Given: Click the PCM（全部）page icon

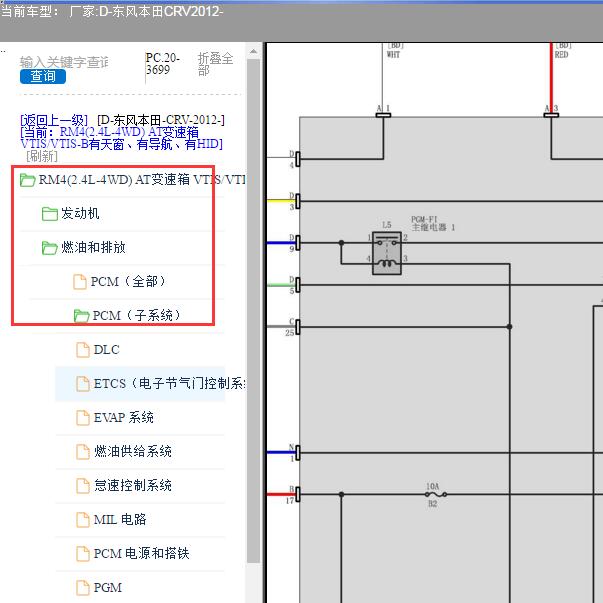Looking at the screenshot, I should click(x=80, y=282).
